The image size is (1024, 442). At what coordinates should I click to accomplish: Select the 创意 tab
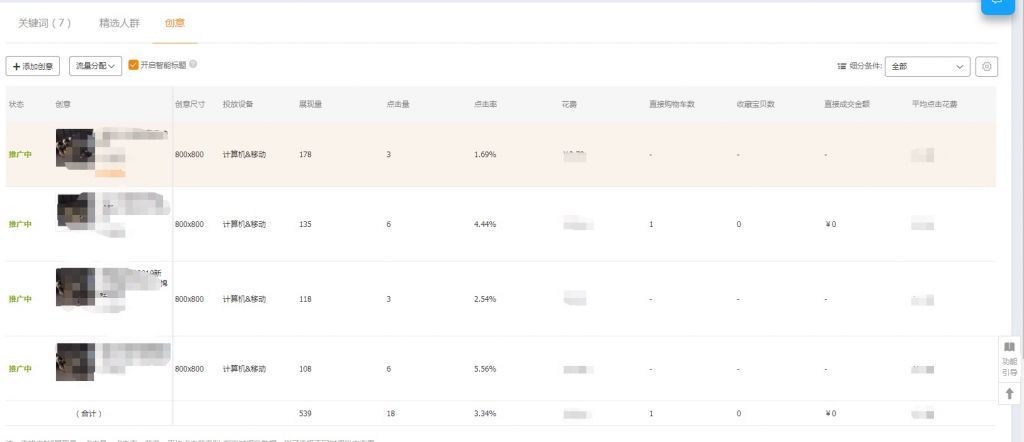[175, 22]
